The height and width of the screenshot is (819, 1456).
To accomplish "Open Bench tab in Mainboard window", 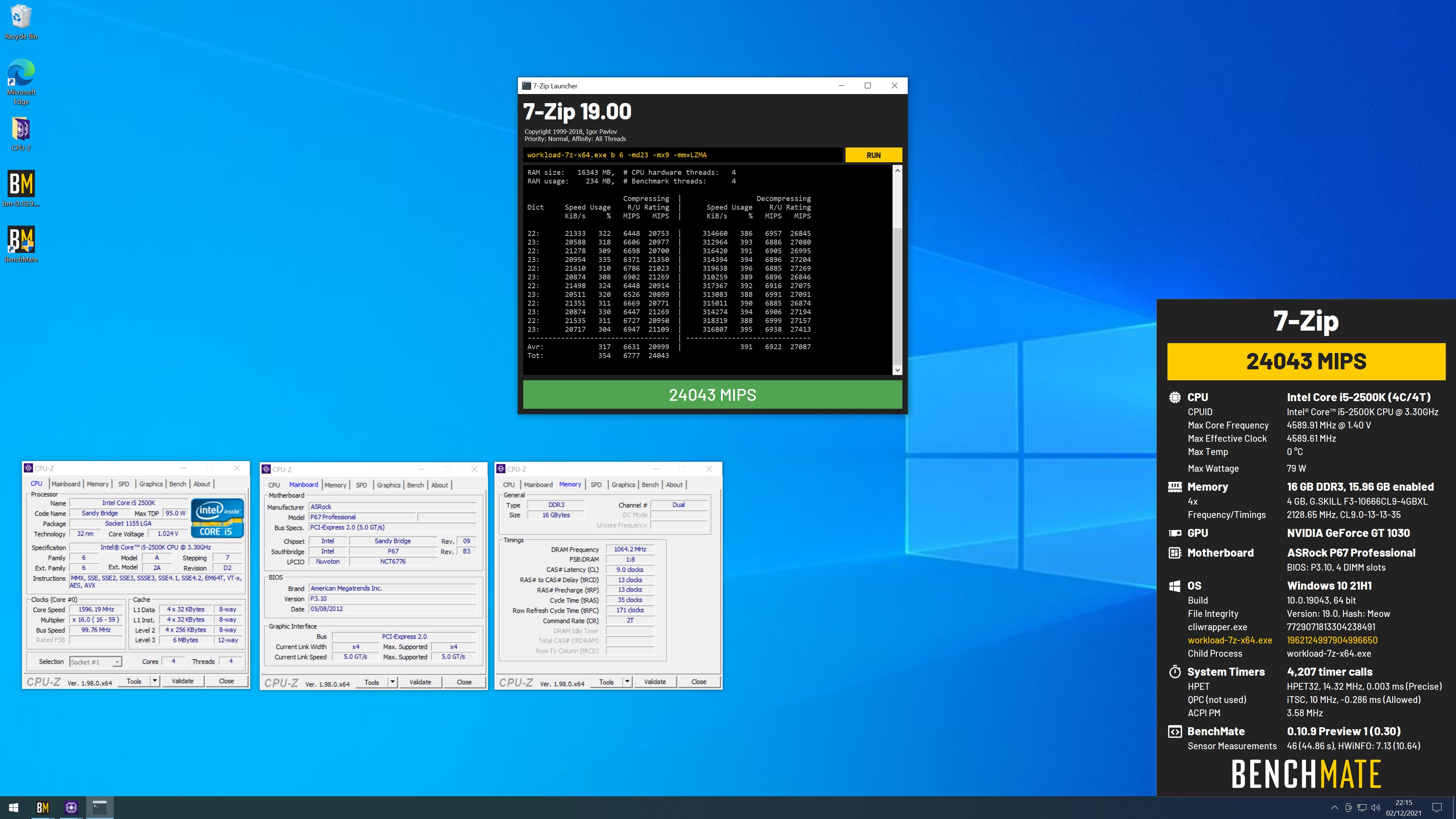I will (x=416, y=485).
